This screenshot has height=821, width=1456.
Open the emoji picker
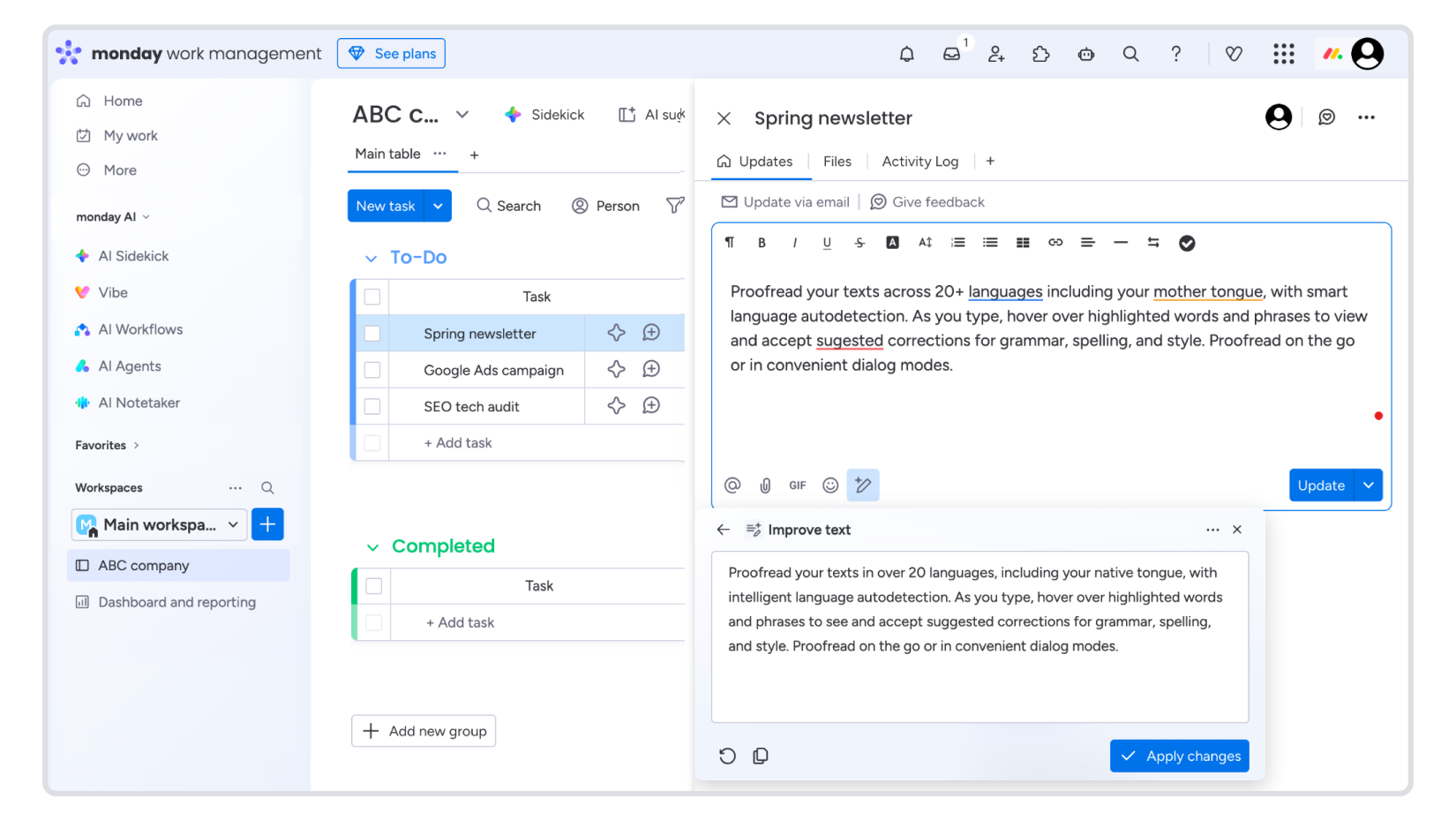pyautogui.click(x=830, y=486)
